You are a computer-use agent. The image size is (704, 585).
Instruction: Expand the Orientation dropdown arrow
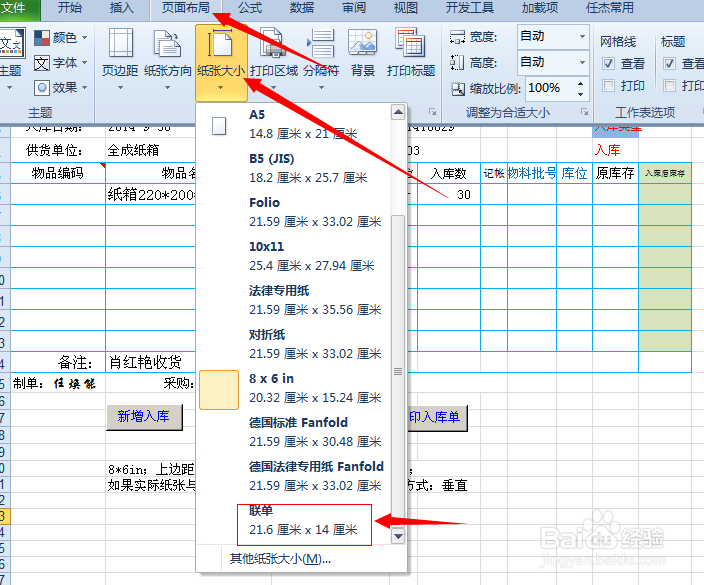pyautogui.click(x=167, y=88)
